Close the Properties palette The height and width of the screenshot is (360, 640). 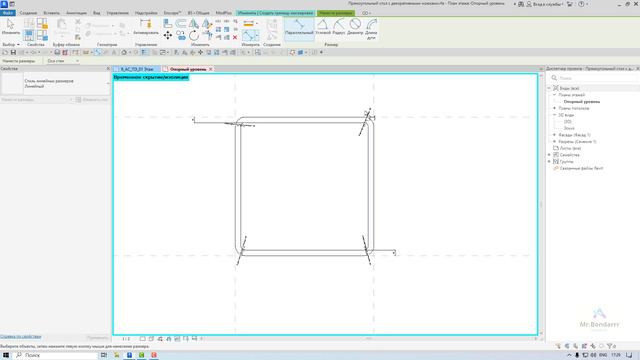[108, 69]
